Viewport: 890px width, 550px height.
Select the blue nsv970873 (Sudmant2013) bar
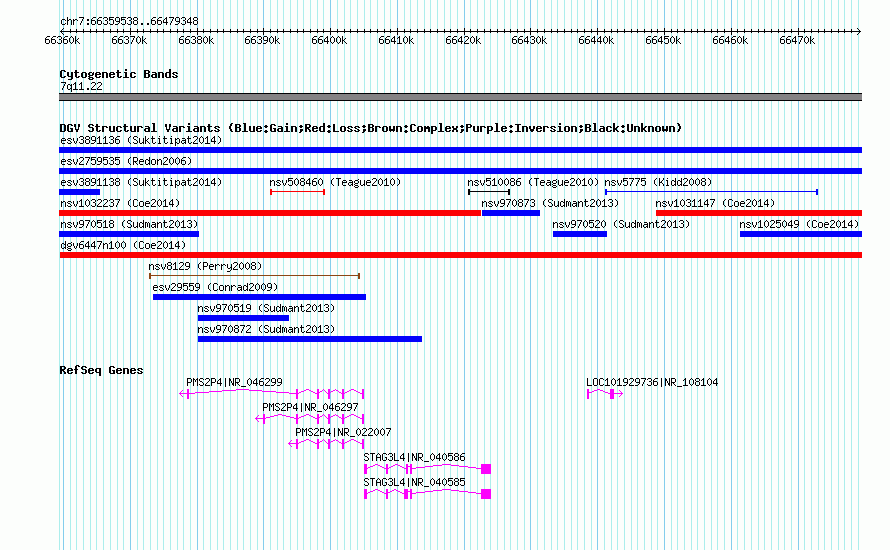(x=511, y=213)
